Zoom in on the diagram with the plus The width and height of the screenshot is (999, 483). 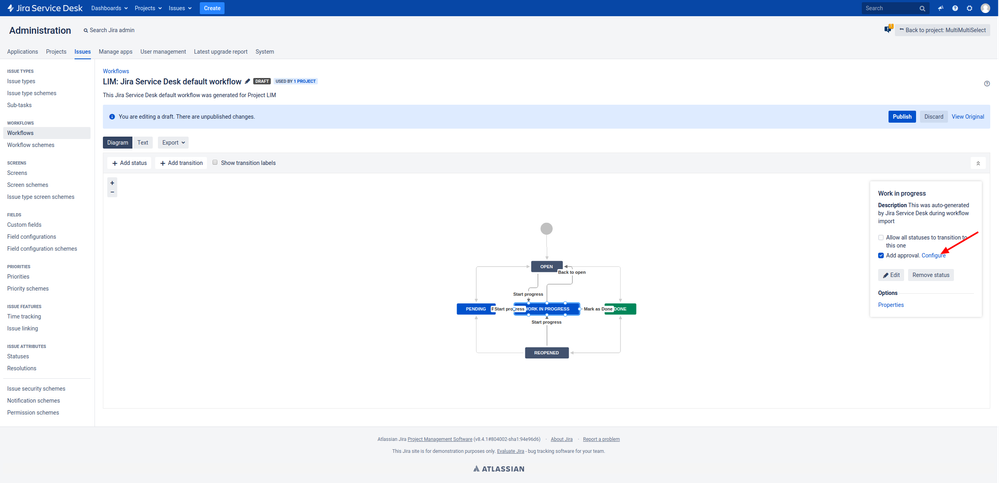click(x=112, y=183)
